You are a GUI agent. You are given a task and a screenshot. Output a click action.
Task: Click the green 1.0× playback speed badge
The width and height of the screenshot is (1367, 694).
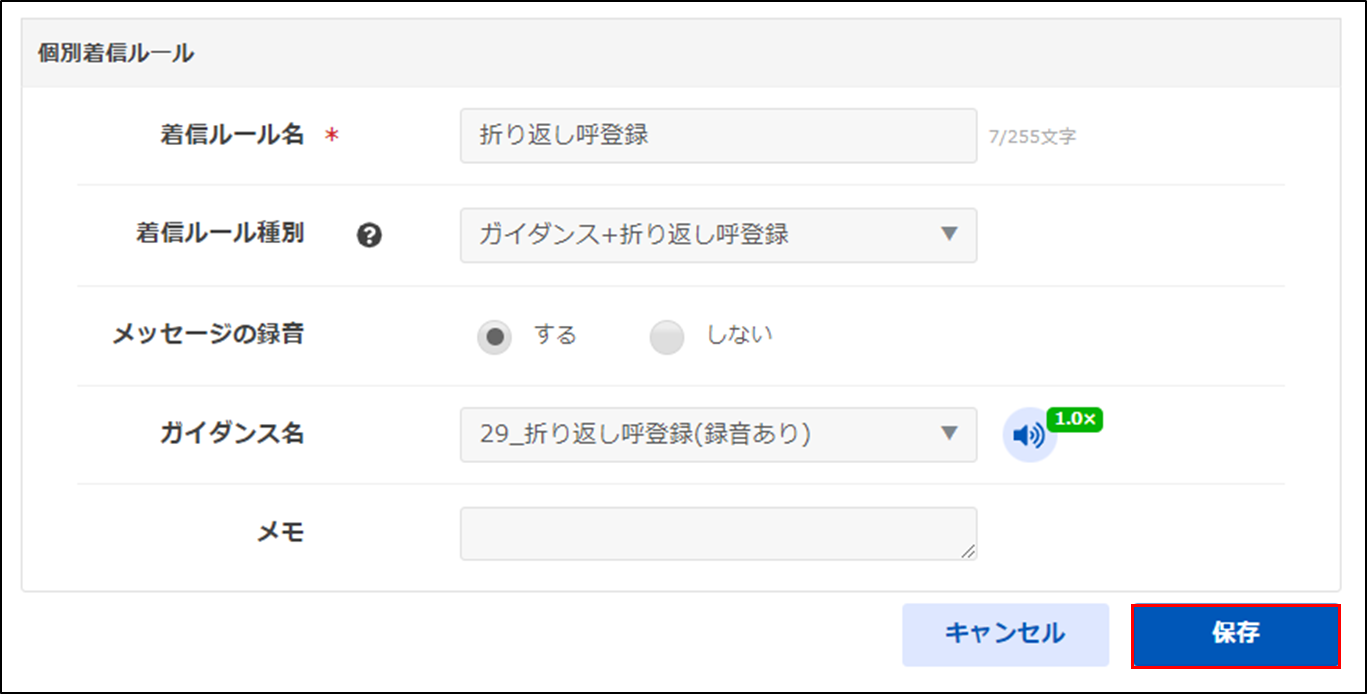pyautogui.click(x=1074, y=419)
